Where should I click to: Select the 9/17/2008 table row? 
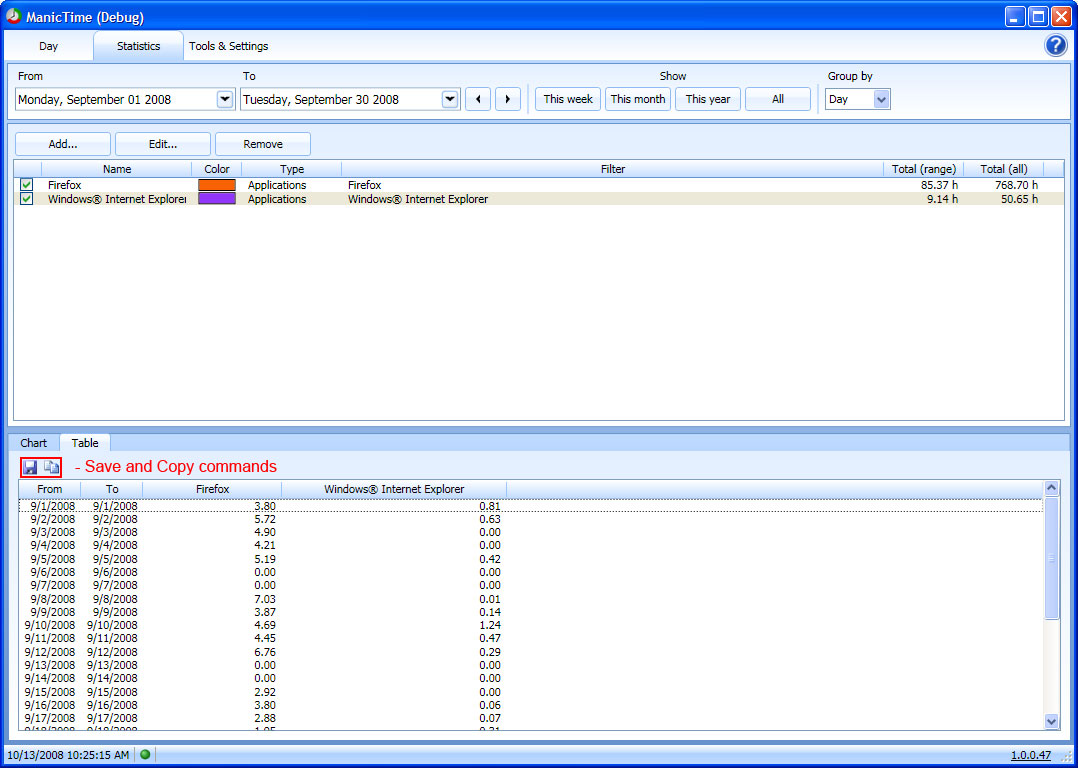(x=531, y=718)
